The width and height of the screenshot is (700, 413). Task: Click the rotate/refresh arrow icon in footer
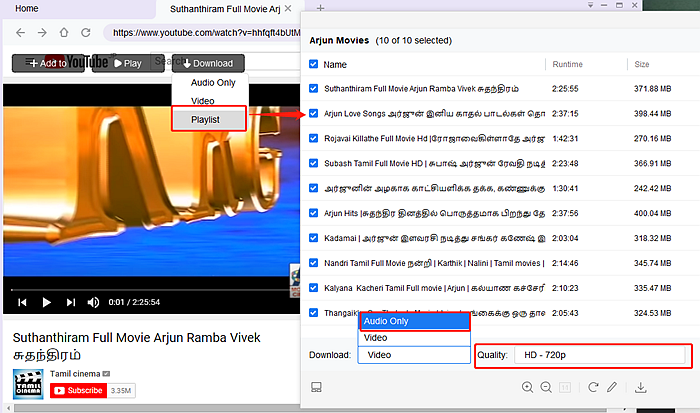point(593,387)
